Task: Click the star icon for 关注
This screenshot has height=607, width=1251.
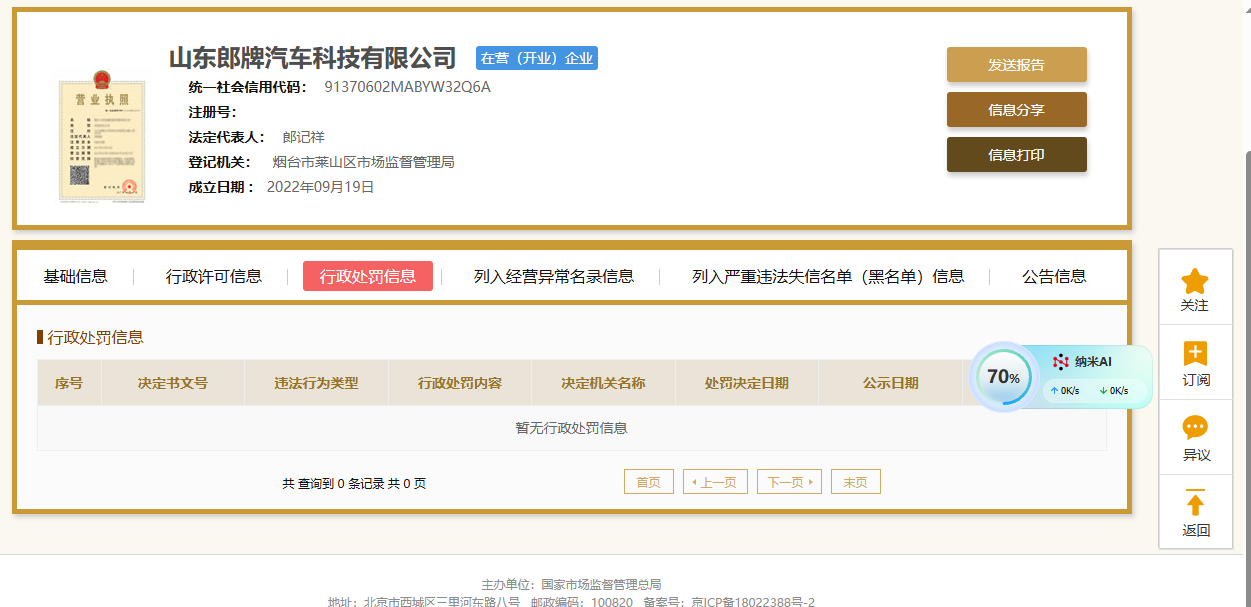Action: 1195,281
